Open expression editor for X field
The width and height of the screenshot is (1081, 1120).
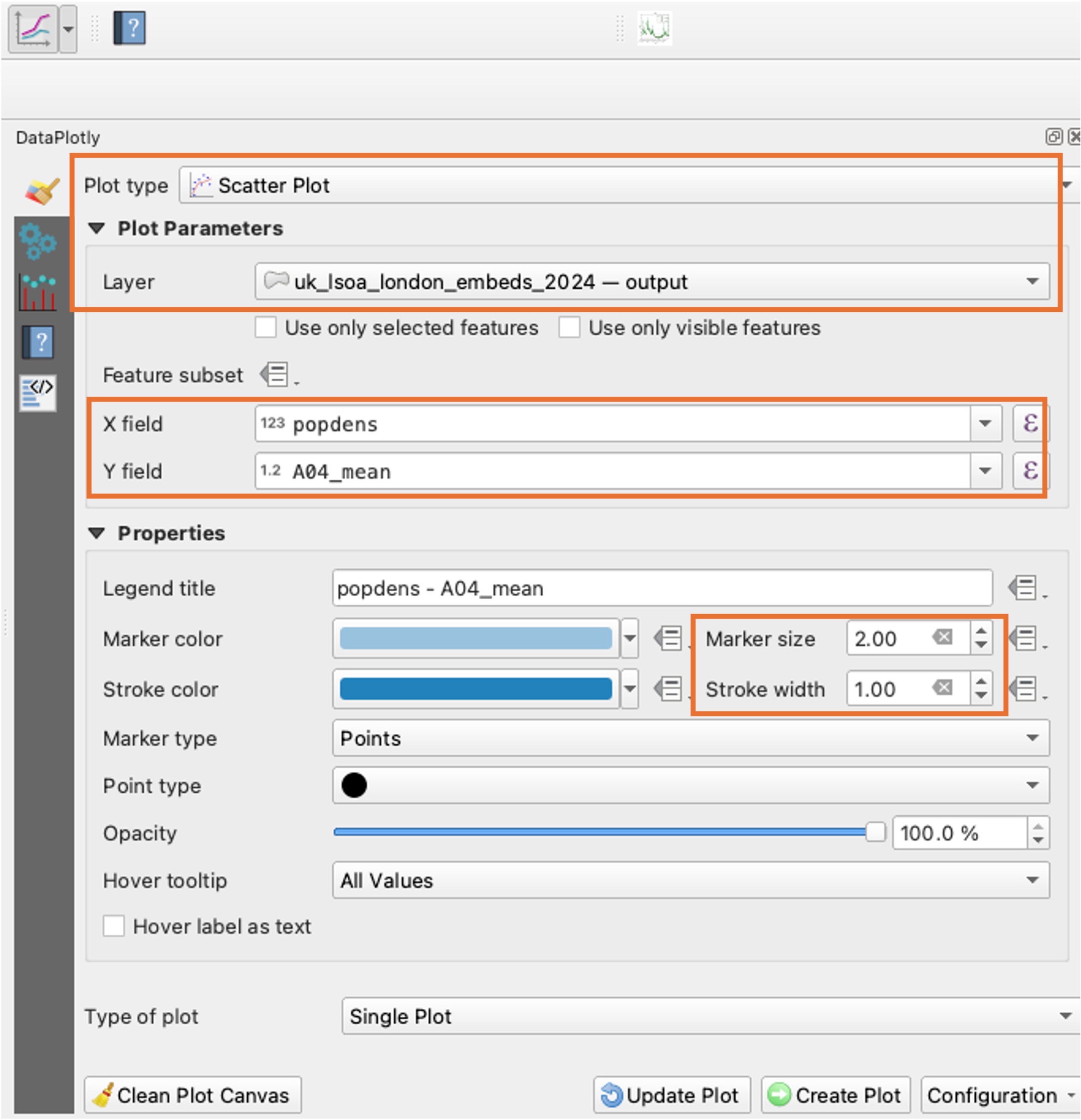pyautogui.click(x=1030, y=424)
